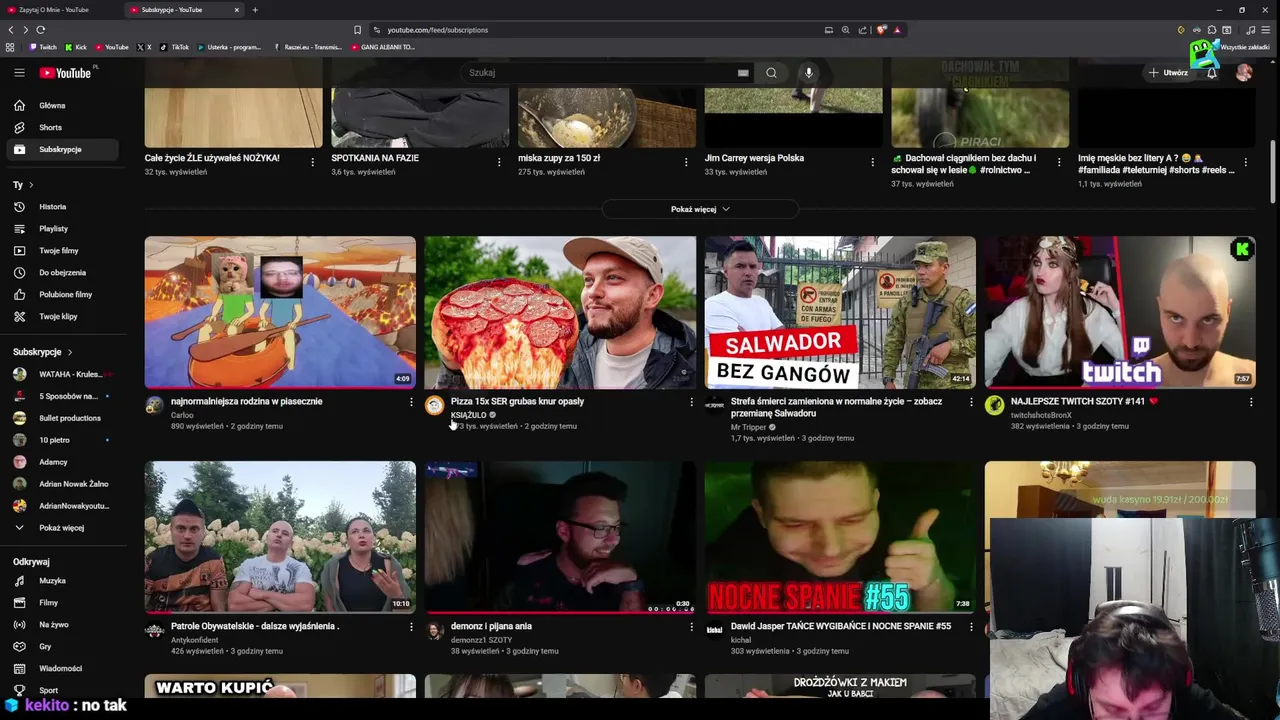1280x720 pixels.
Task: Click the Utwórz create button
Action: pos(1168,73)
